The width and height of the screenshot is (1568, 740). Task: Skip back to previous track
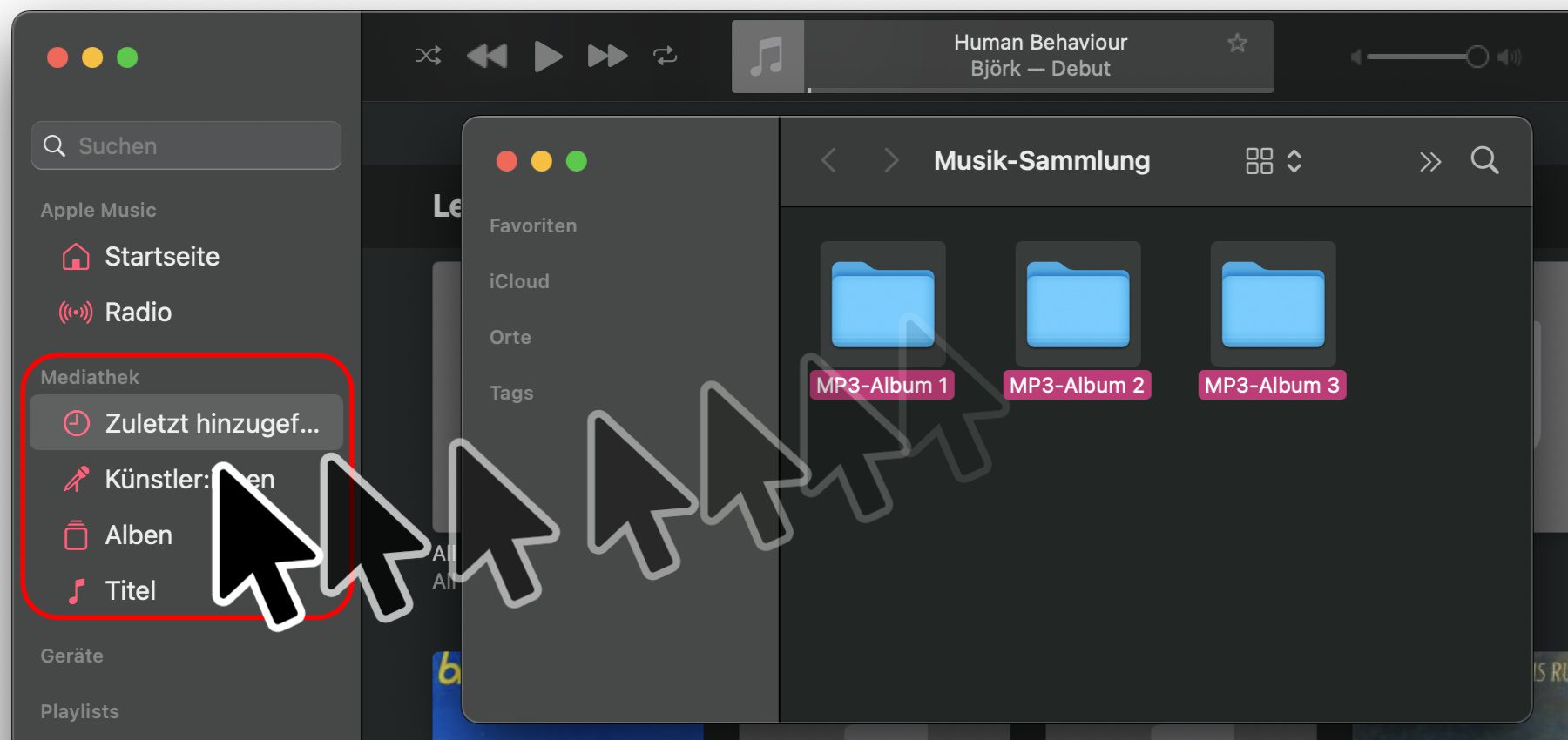487,57
